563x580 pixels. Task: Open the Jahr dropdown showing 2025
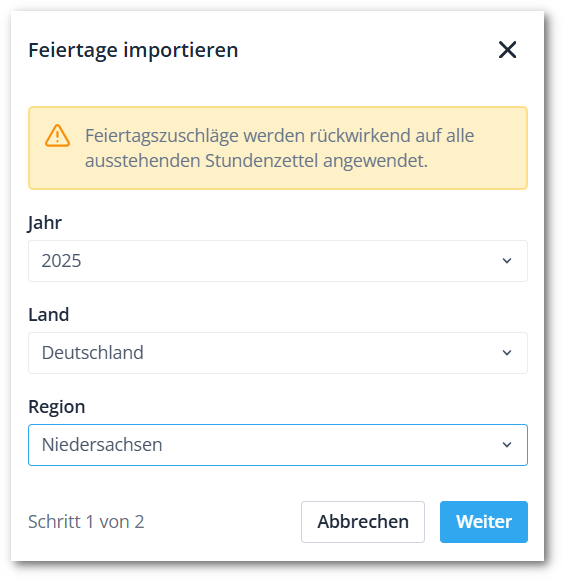[x=278, y=261]
